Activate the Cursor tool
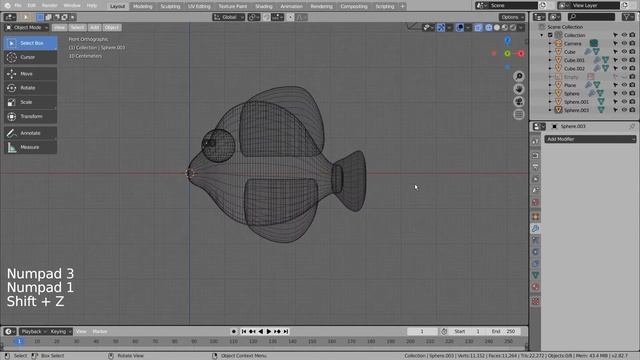Viewport: 640px width, 360px height. click(x=31, y=57)
